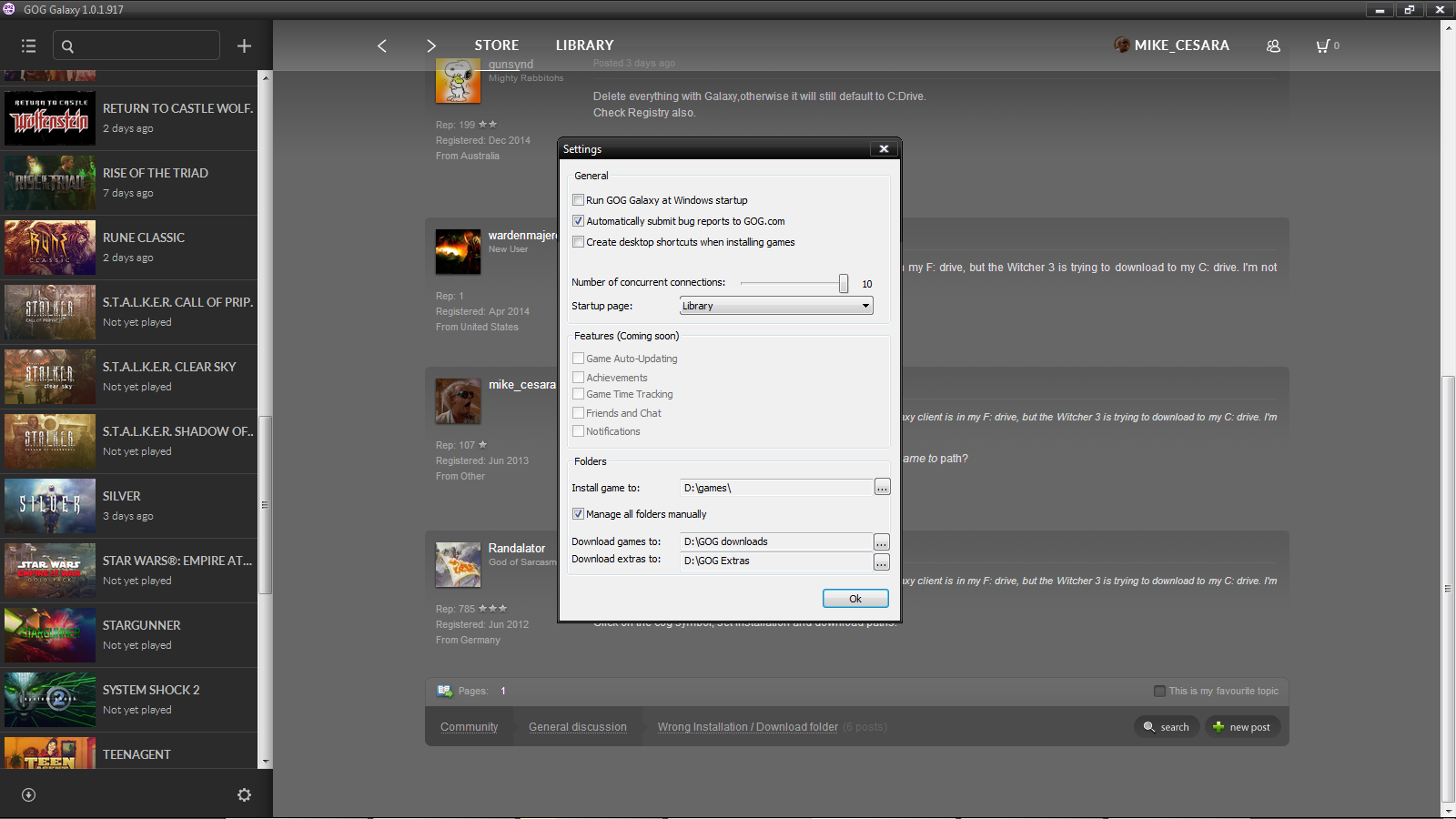Open Return to Castle Wolfenstein thumbnail
Screen dimensions: 1456x819
(x=50, y=118)
